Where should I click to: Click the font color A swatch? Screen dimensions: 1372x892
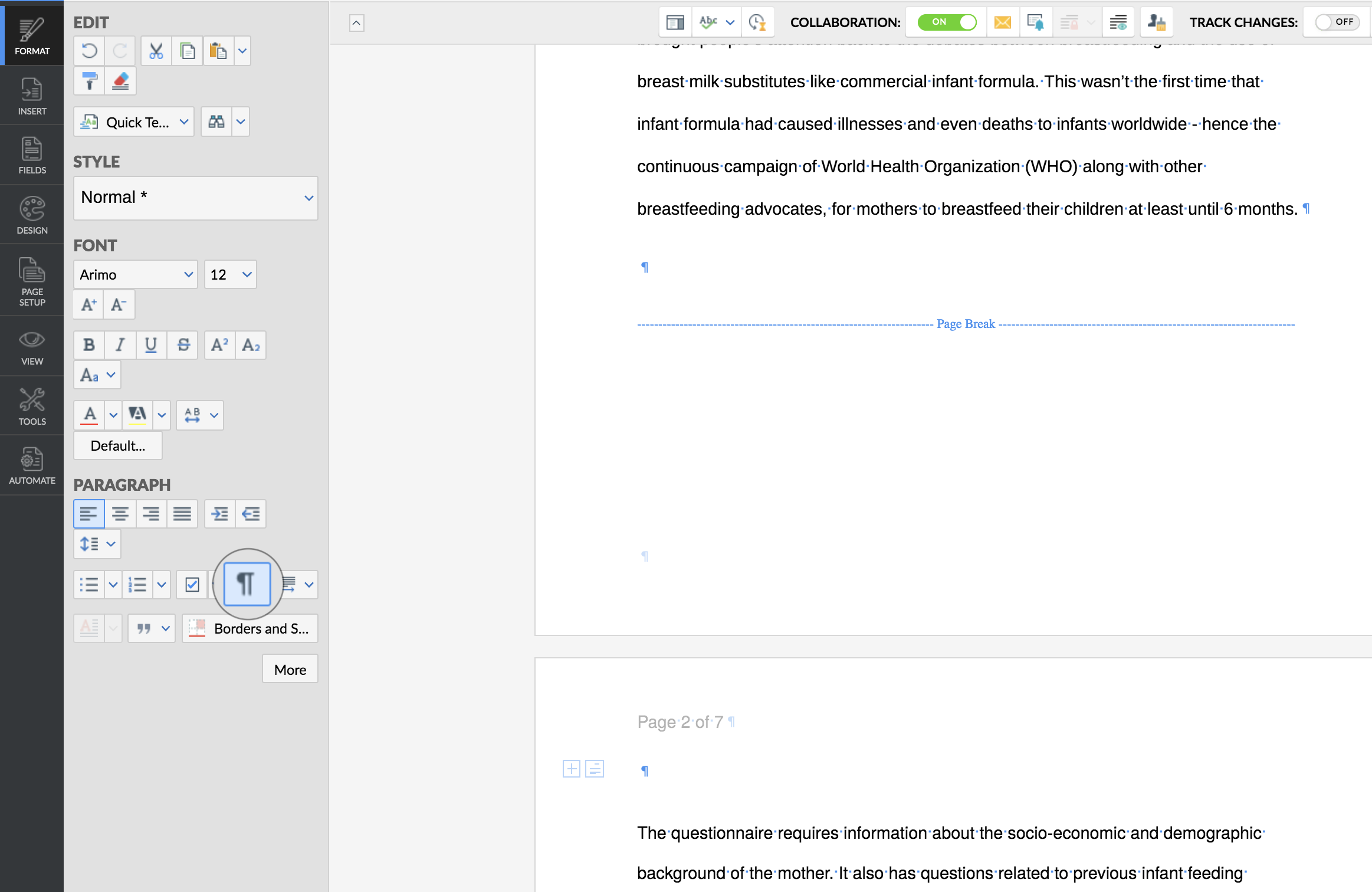click(90, 415)
